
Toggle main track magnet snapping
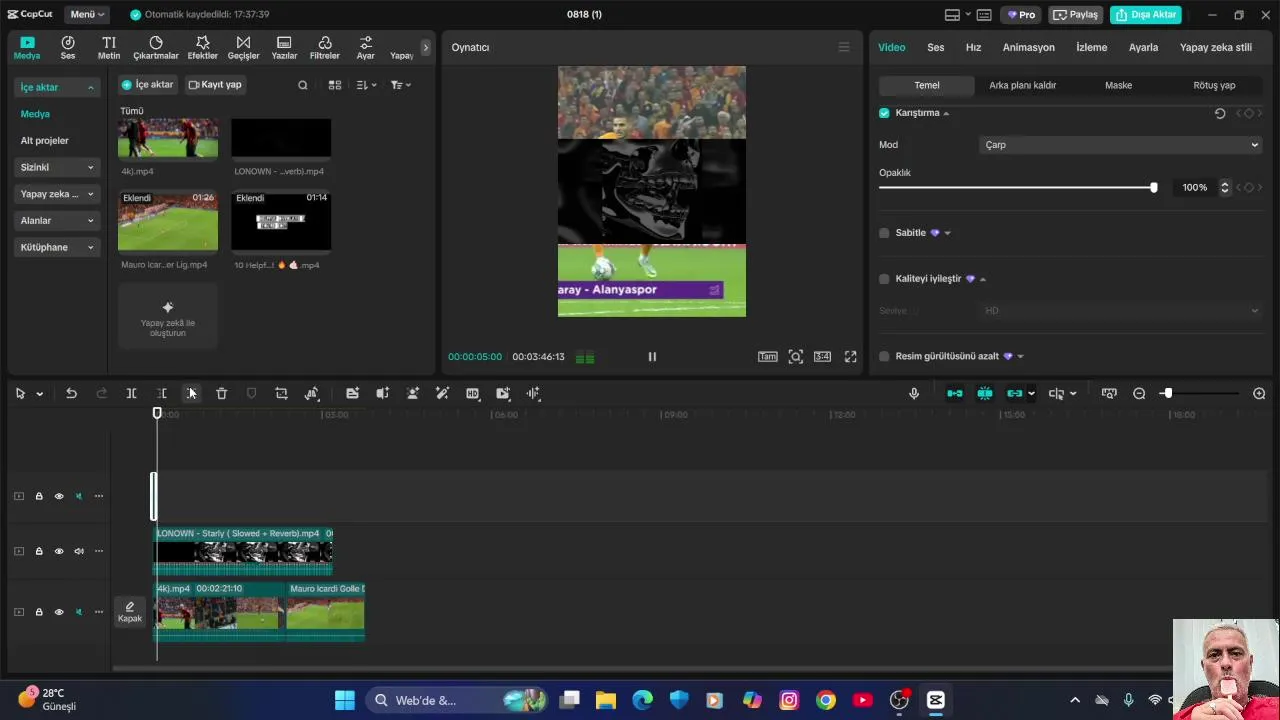(955, 394)
